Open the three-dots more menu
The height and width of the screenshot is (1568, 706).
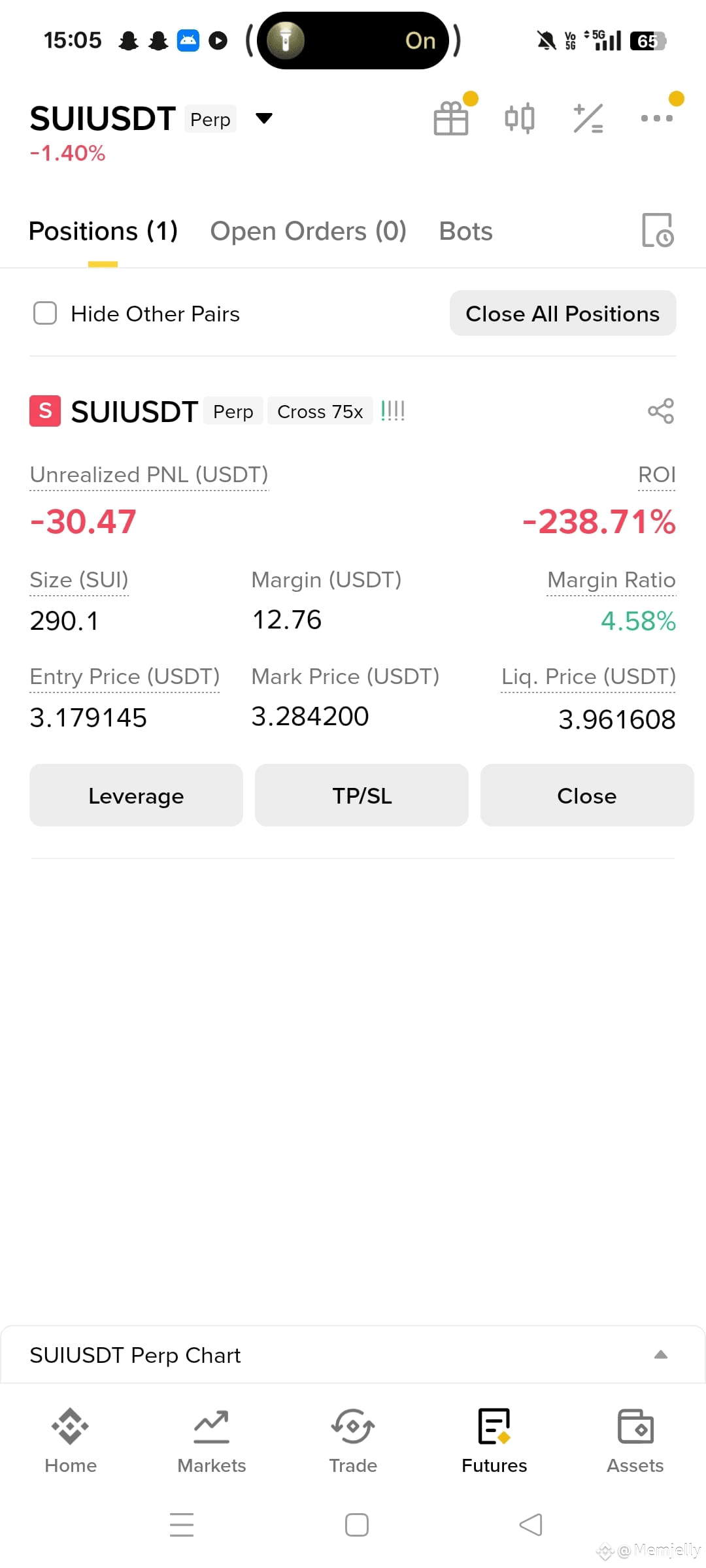point(656,118)
